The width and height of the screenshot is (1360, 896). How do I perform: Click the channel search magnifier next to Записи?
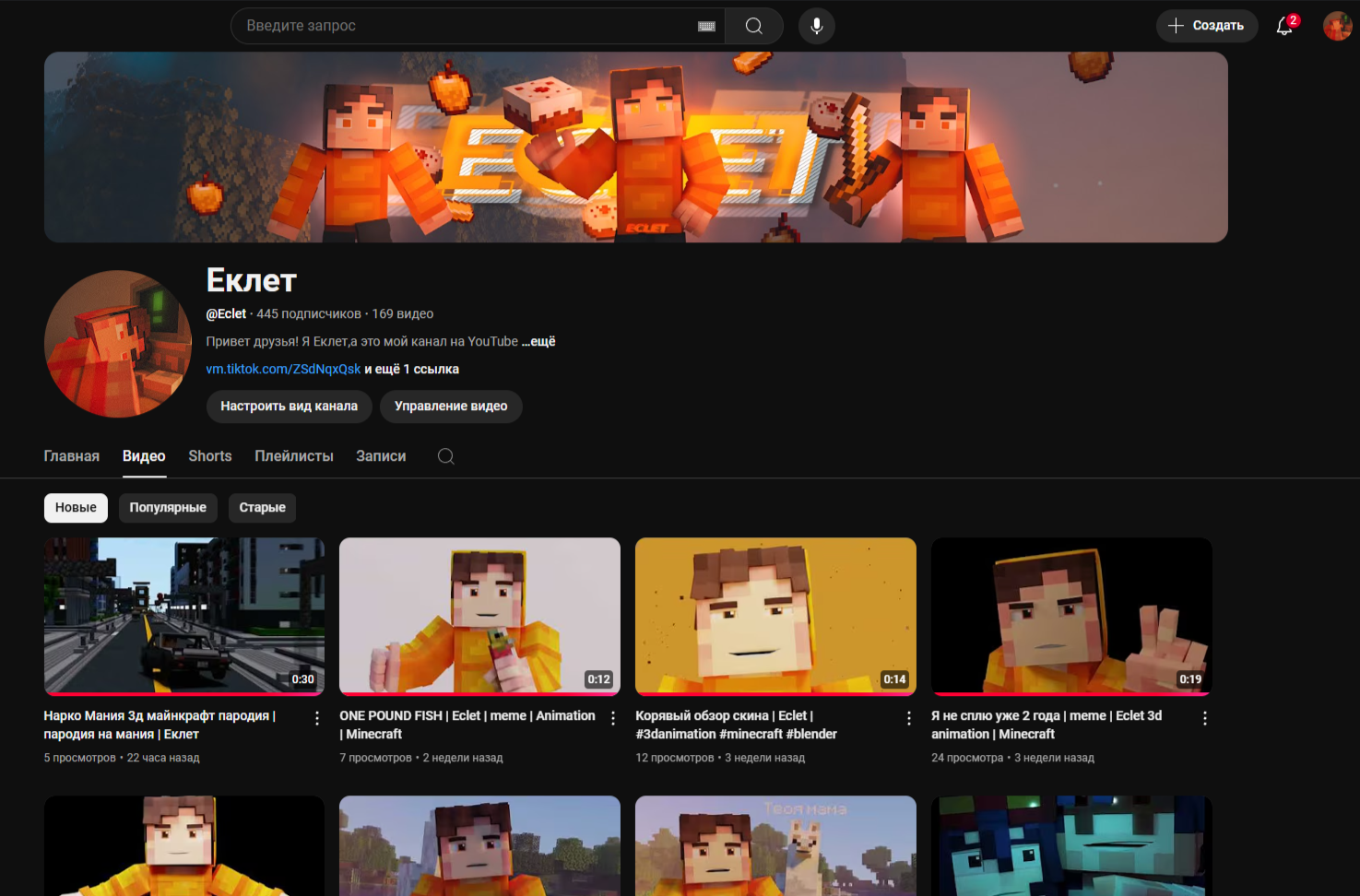446,456
